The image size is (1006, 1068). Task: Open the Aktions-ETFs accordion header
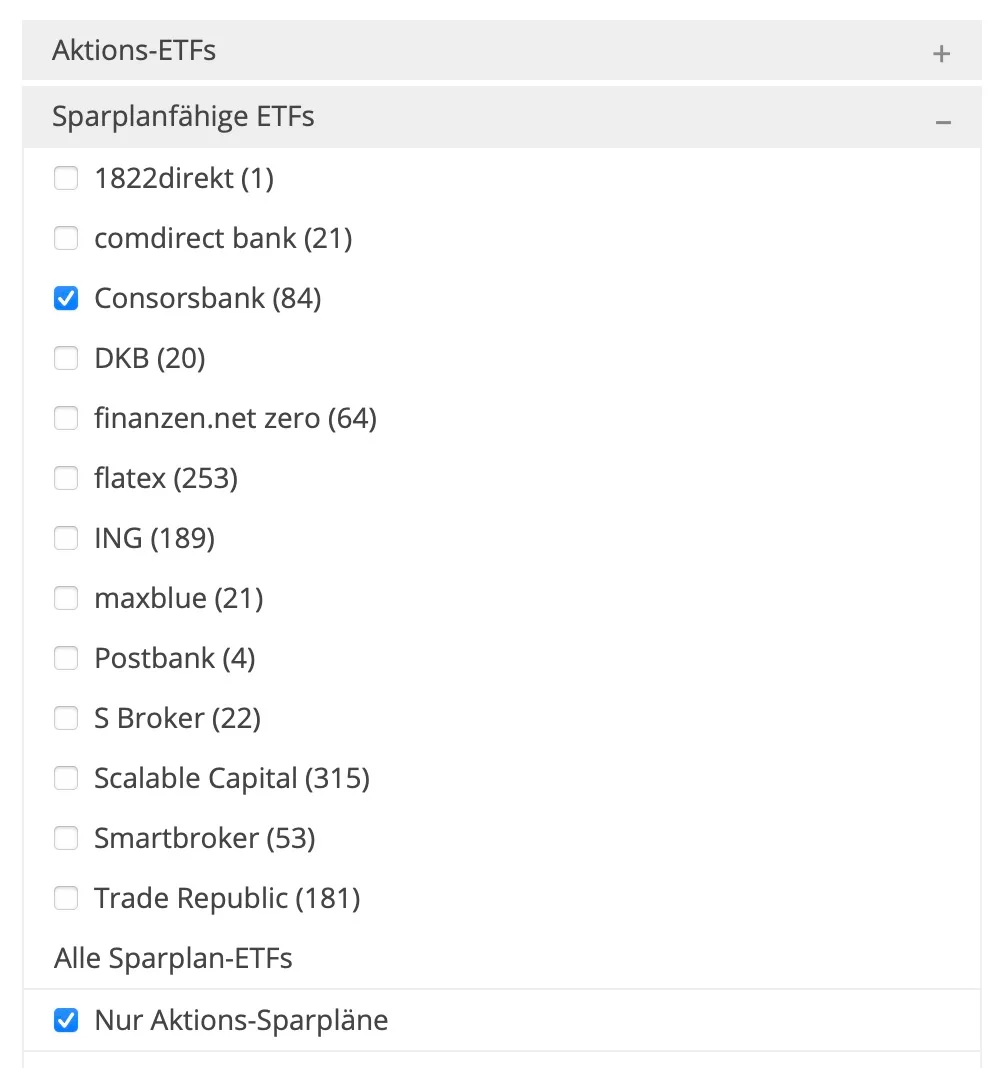click(x=502, y=50)
